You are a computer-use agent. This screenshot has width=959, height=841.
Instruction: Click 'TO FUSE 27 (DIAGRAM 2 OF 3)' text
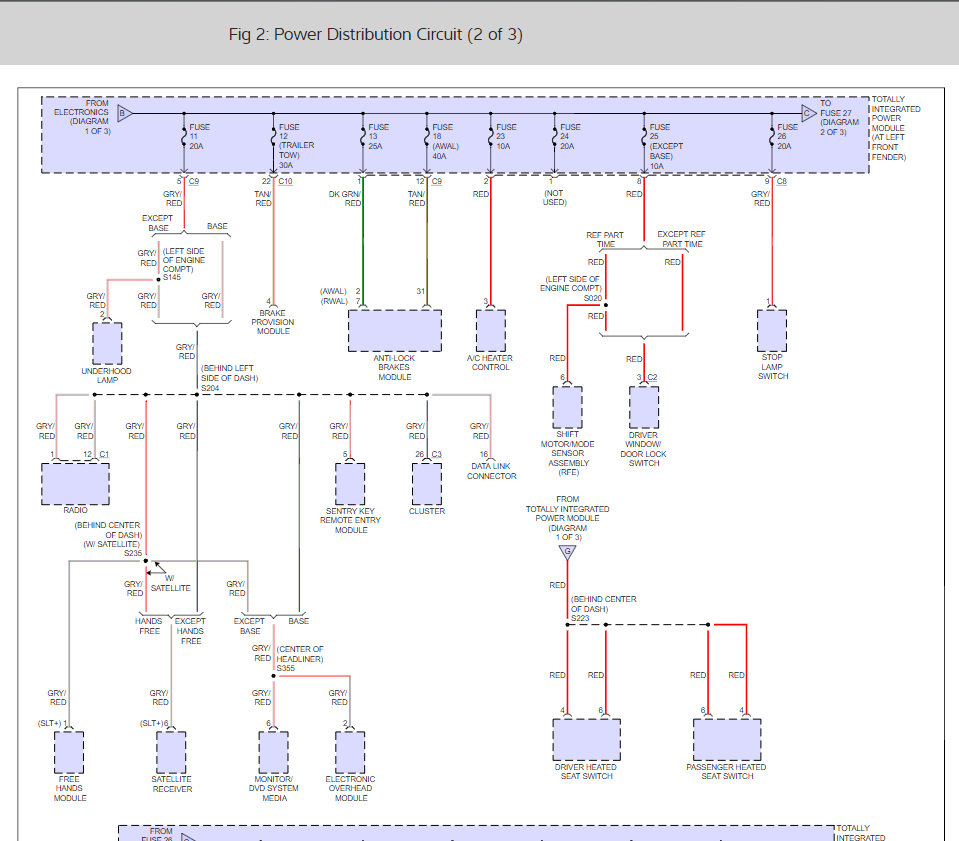tap(839, 117)
